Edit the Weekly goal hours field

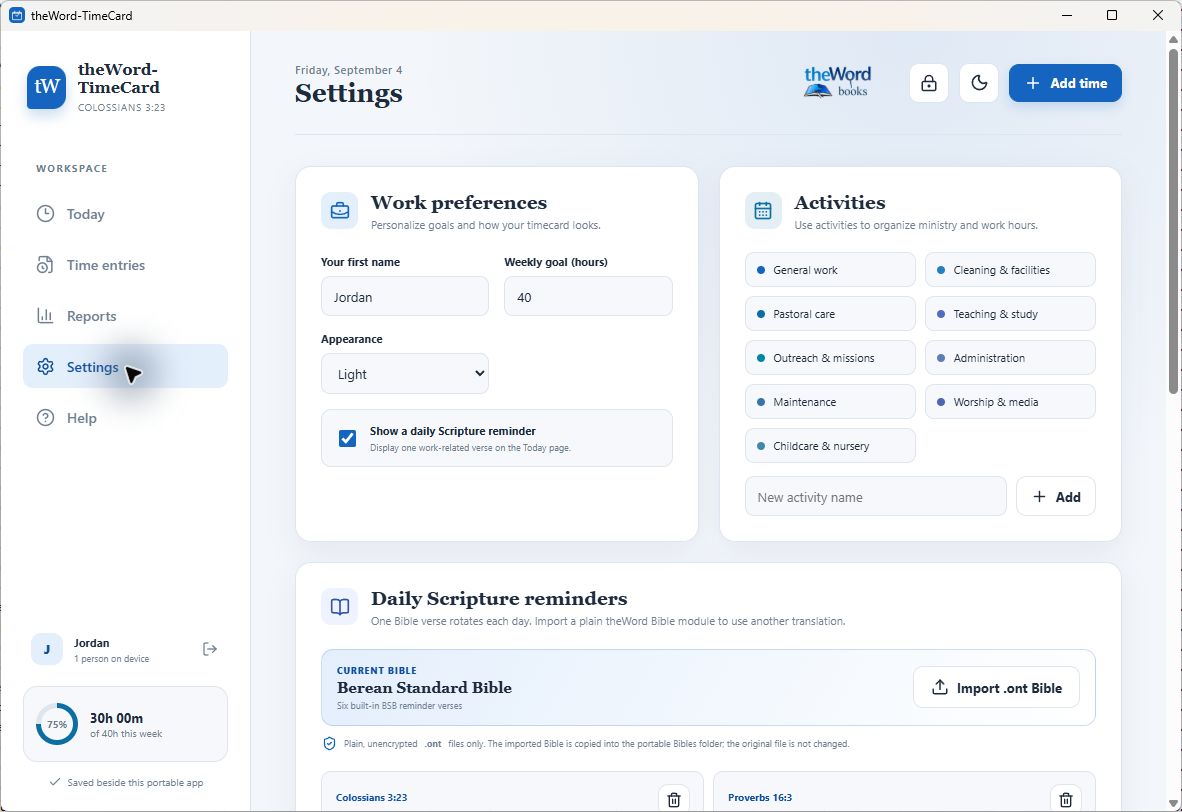tap(588, 296)
